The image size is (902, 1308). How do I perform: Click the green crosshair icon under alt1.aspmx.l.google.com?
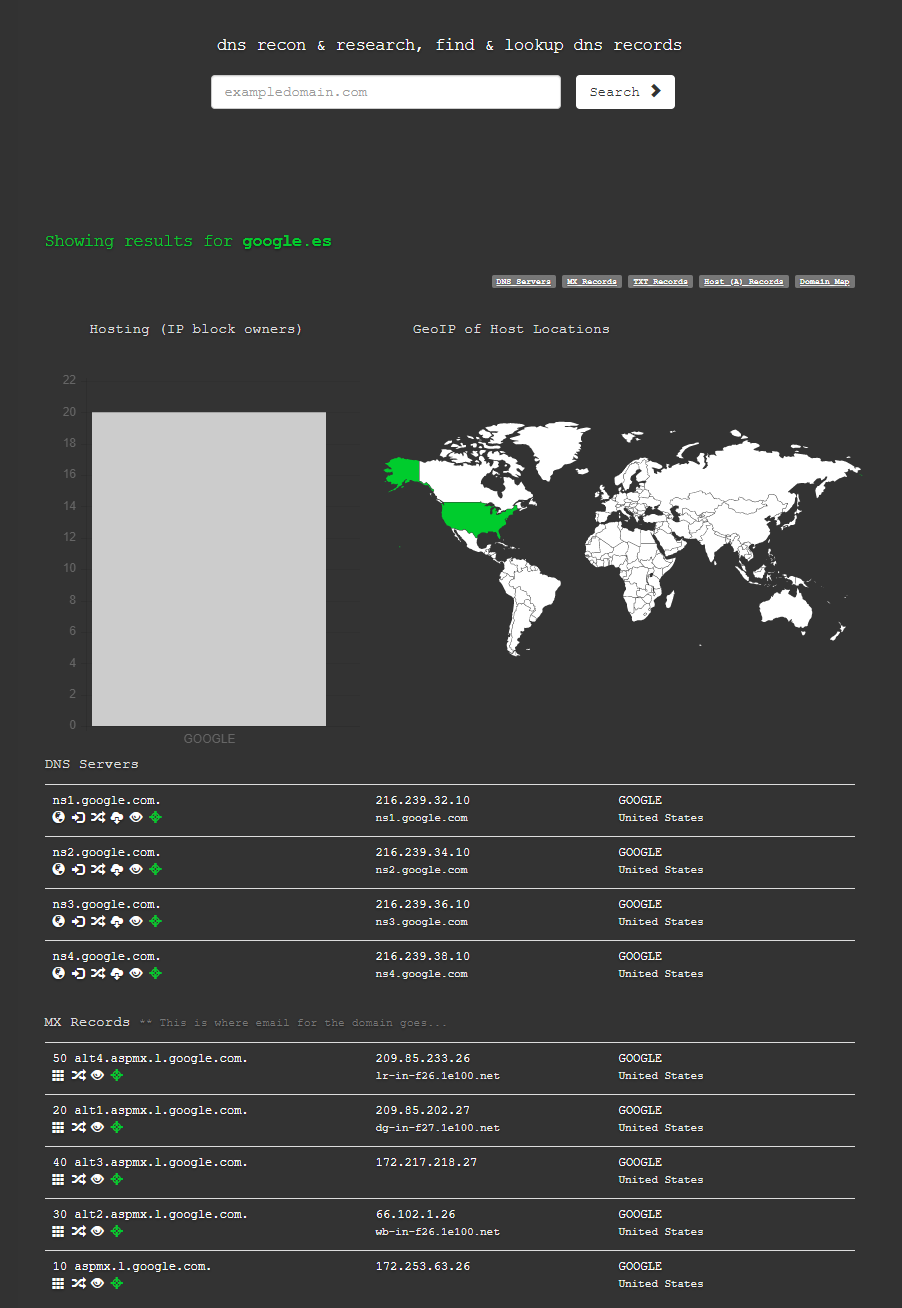117,1127
